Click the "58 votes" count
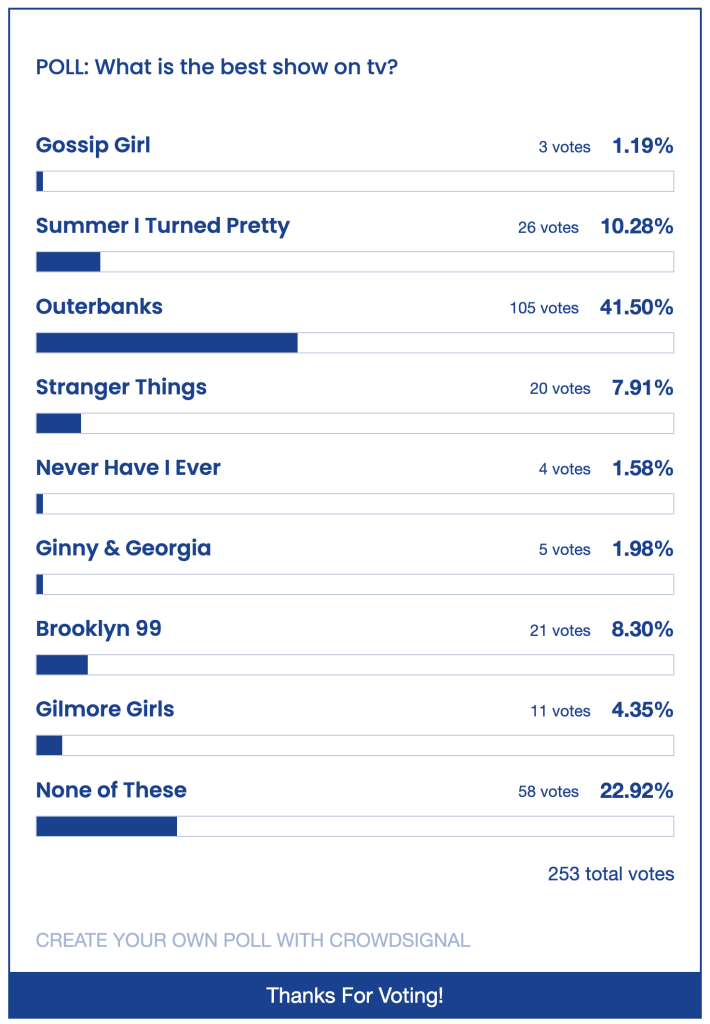 click(x=548, y=791)
